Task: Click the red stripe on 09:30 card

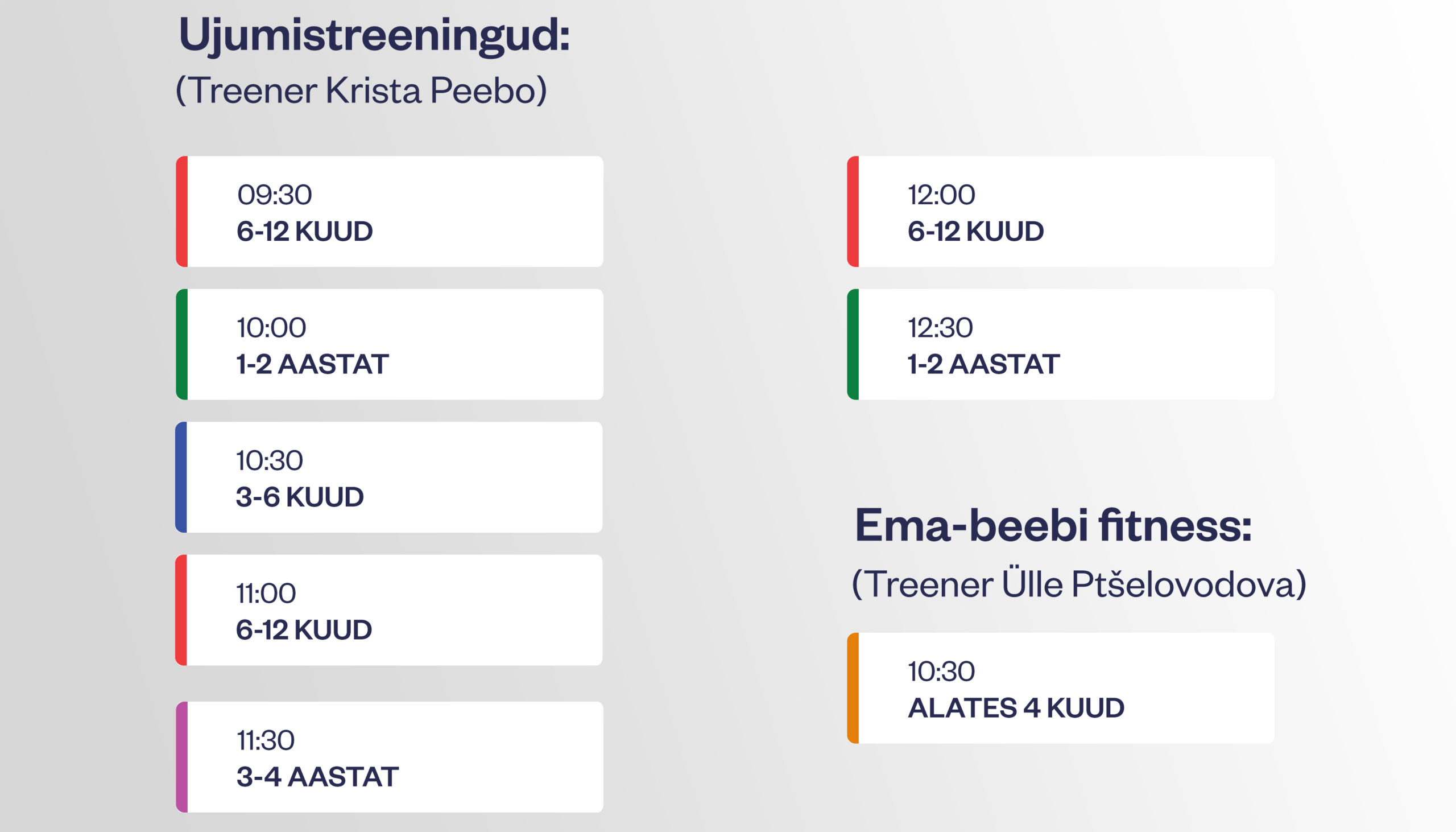Action: tap(181, 212)
